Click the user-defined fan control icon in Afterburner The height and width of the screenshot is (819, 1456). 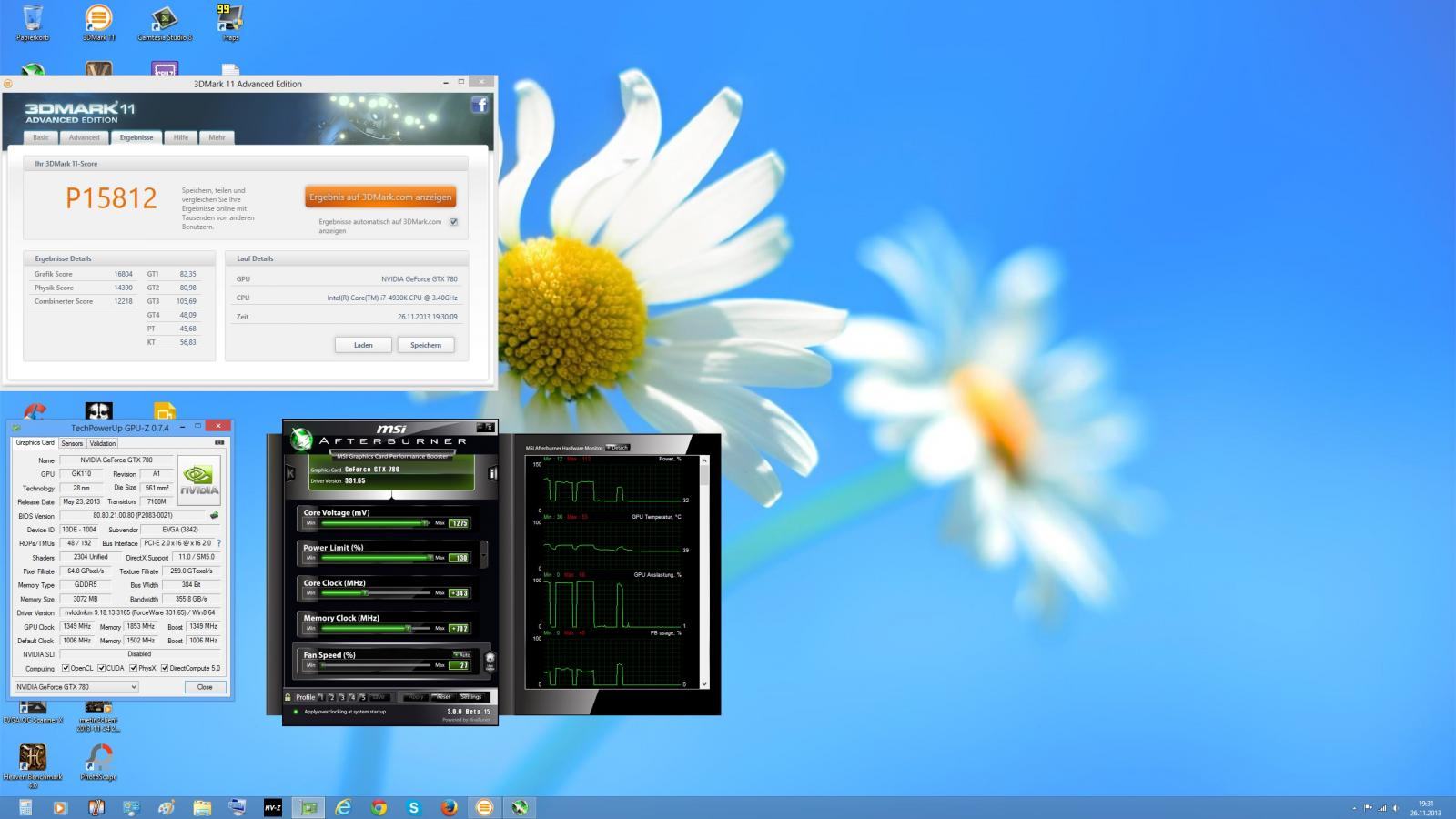(490, 662)
